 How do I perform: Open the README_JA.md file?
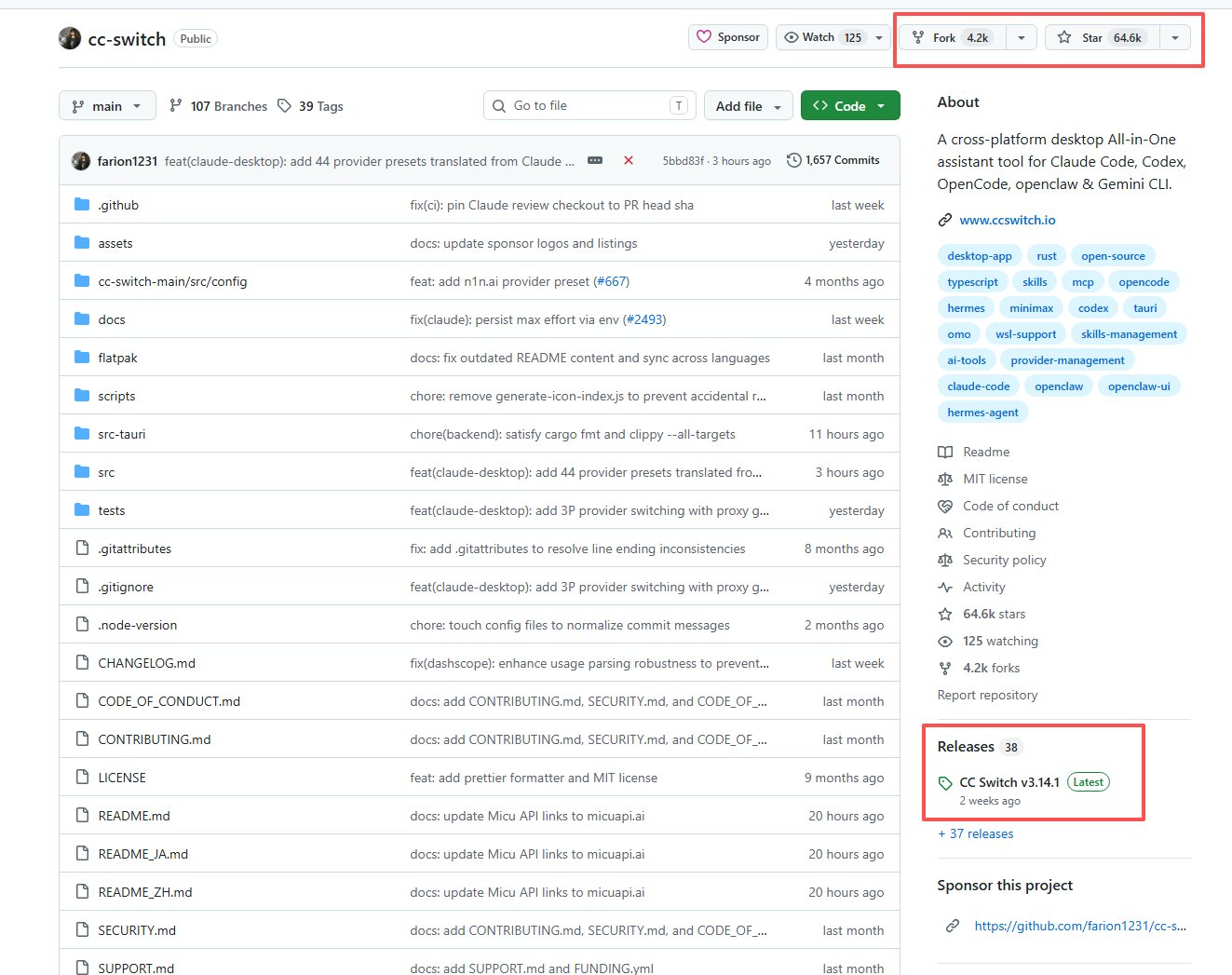coord(143,854)
